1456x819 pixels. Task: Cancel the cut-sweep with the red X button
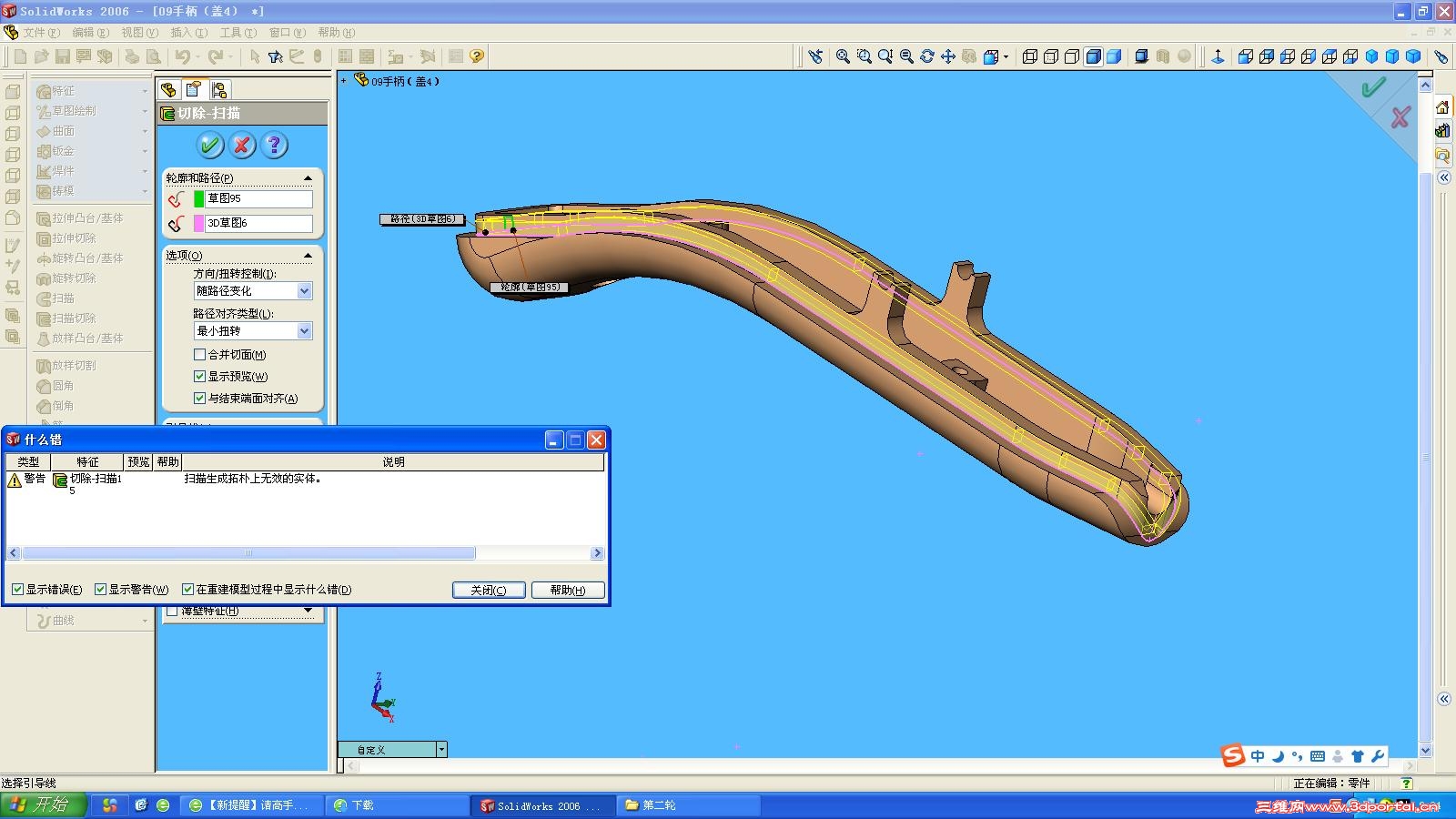coord(242,145)
